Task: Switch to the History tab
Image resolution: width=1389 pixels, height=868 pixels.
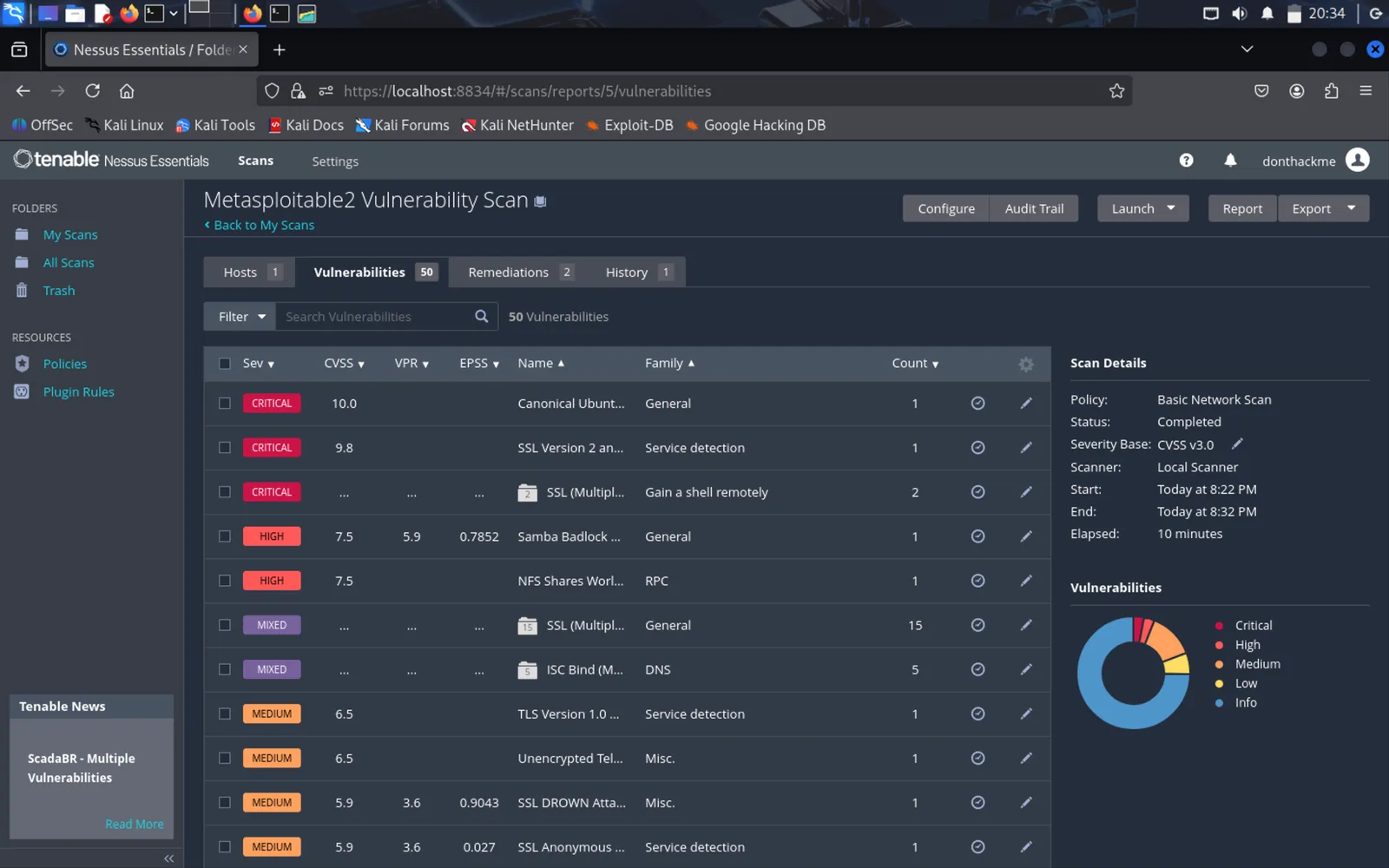Action: [638, 272]
